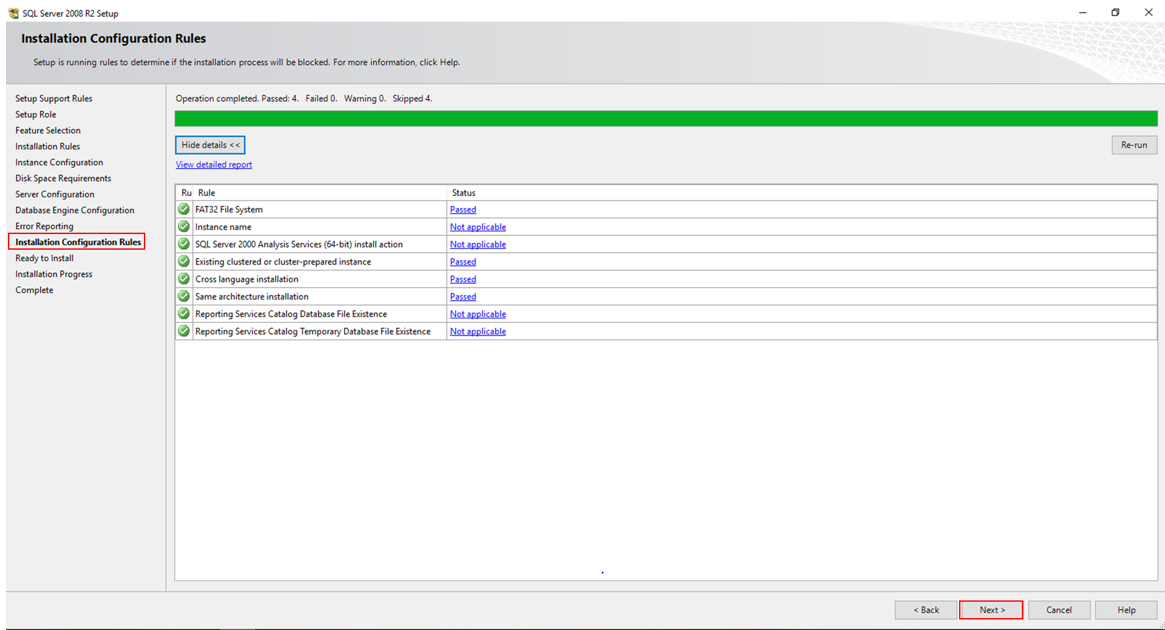Viewport: 1165px width, 630px height.
Task: Click Reporting Services Catalog Database File Existence text
Action: pyautogui.click(x=291, y=314)
